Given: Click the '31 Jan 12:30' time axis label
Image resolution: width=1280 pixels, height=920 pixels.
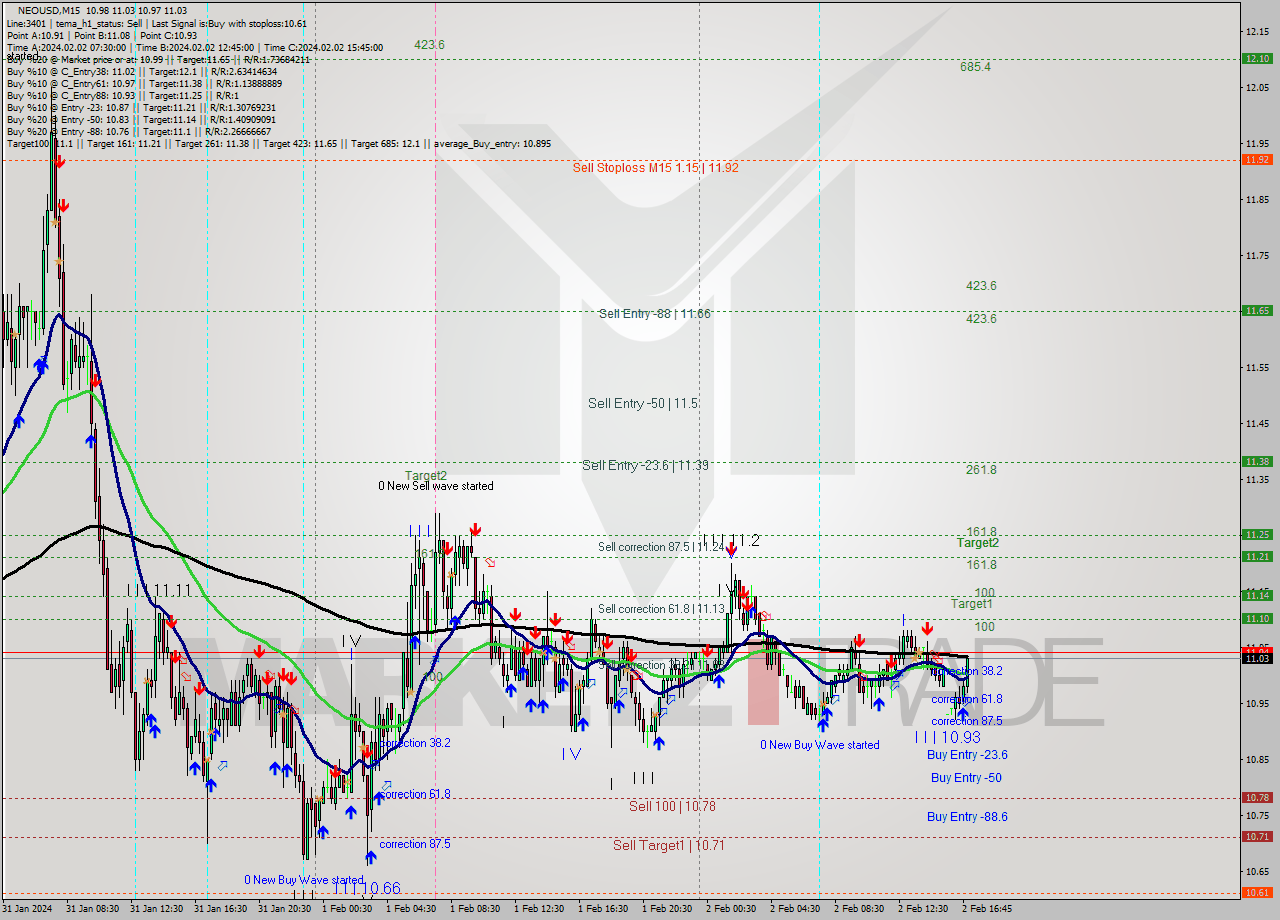Looking at the screenshot, I should 158,909.
